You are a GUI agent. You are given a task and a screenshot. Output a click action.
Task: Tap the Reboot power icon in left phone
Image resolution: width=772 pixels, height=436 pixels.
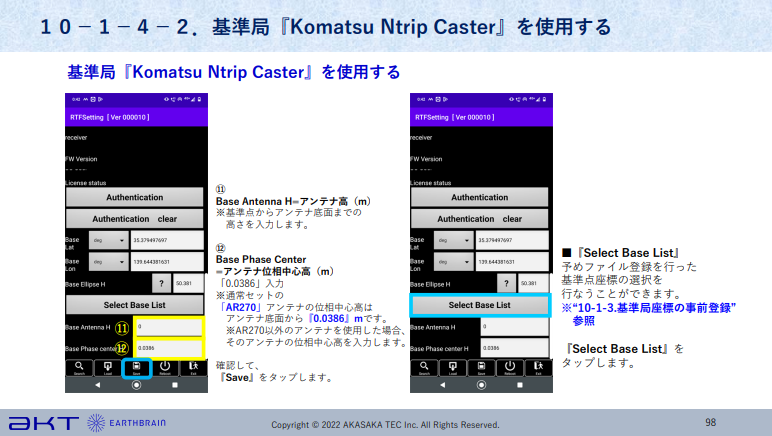[x=165, y=368]
